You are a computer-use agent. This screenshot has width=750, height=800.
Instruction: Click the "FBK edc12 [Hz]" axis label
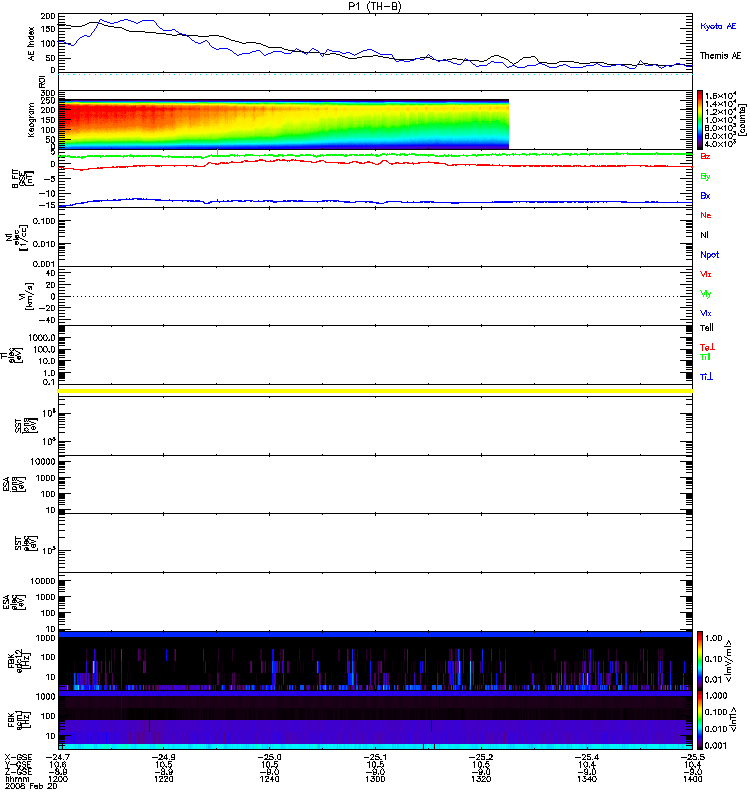point(18,660)
